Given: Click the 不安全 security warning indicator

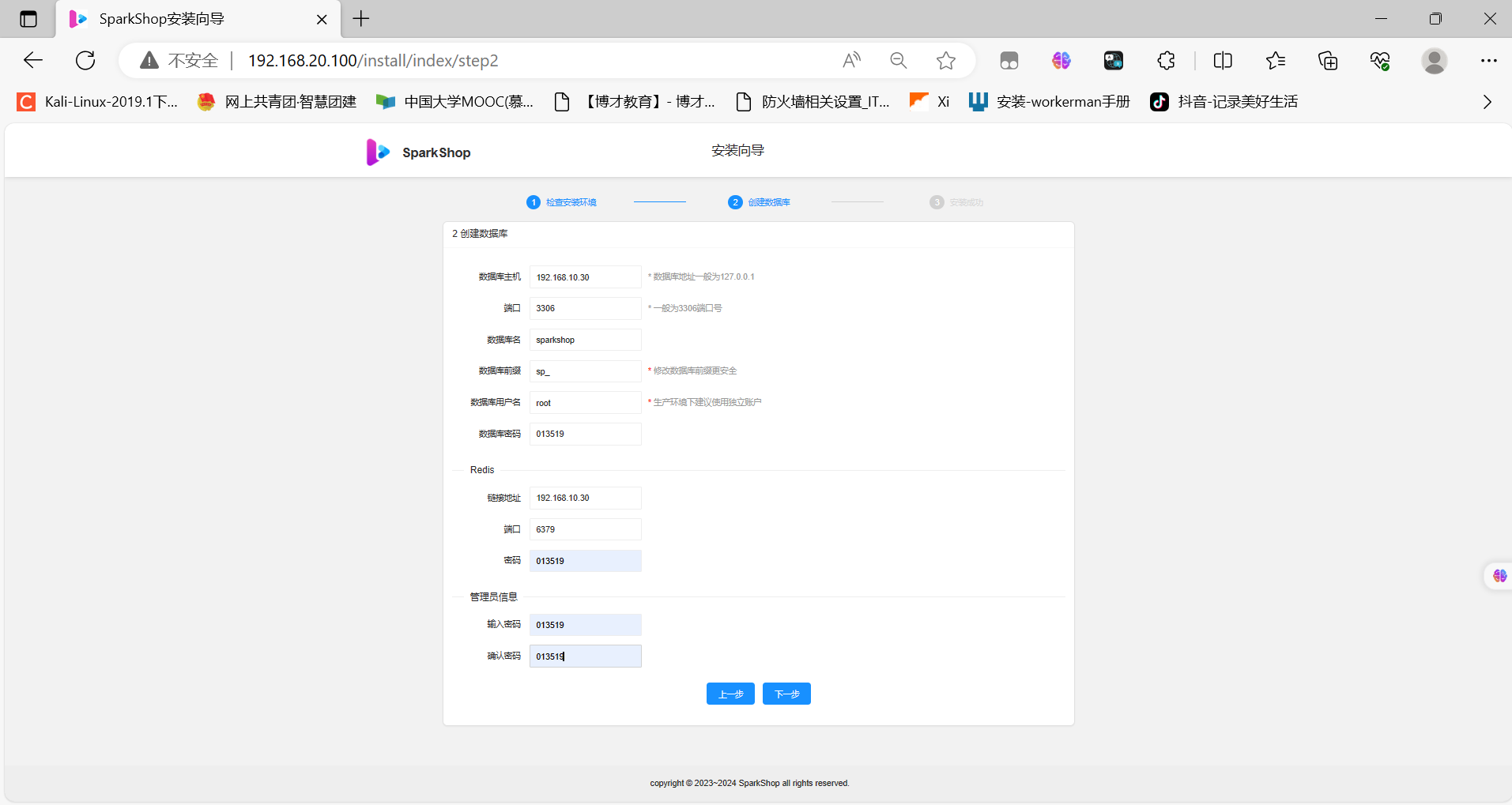Looking at the screenshot, I should (x=179, y=60).
